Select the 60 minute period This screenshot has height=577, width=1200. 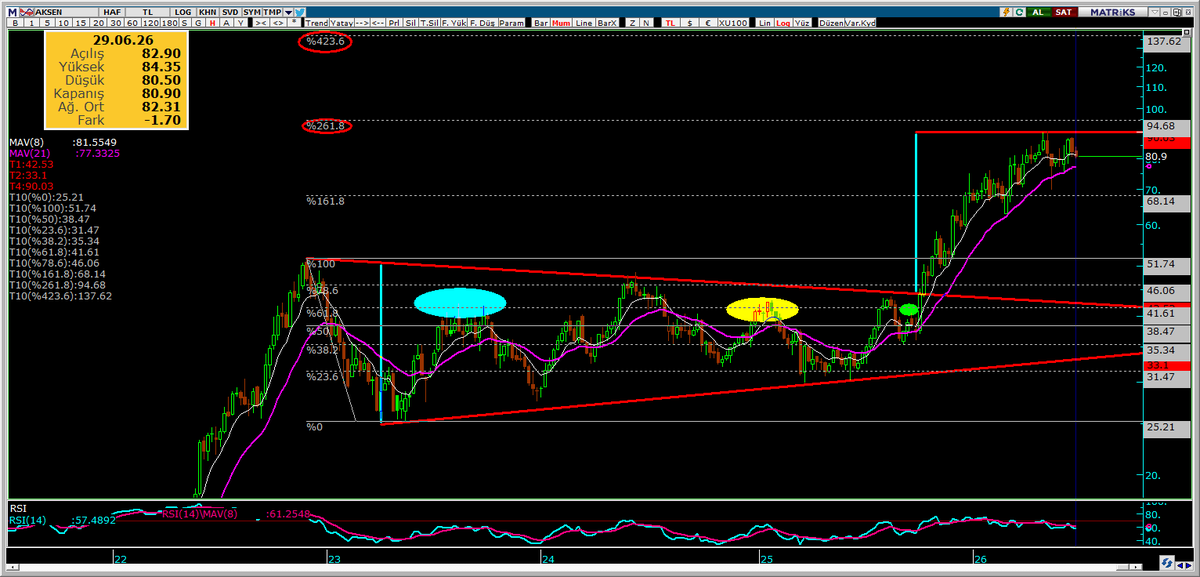(x=133, y=23)
